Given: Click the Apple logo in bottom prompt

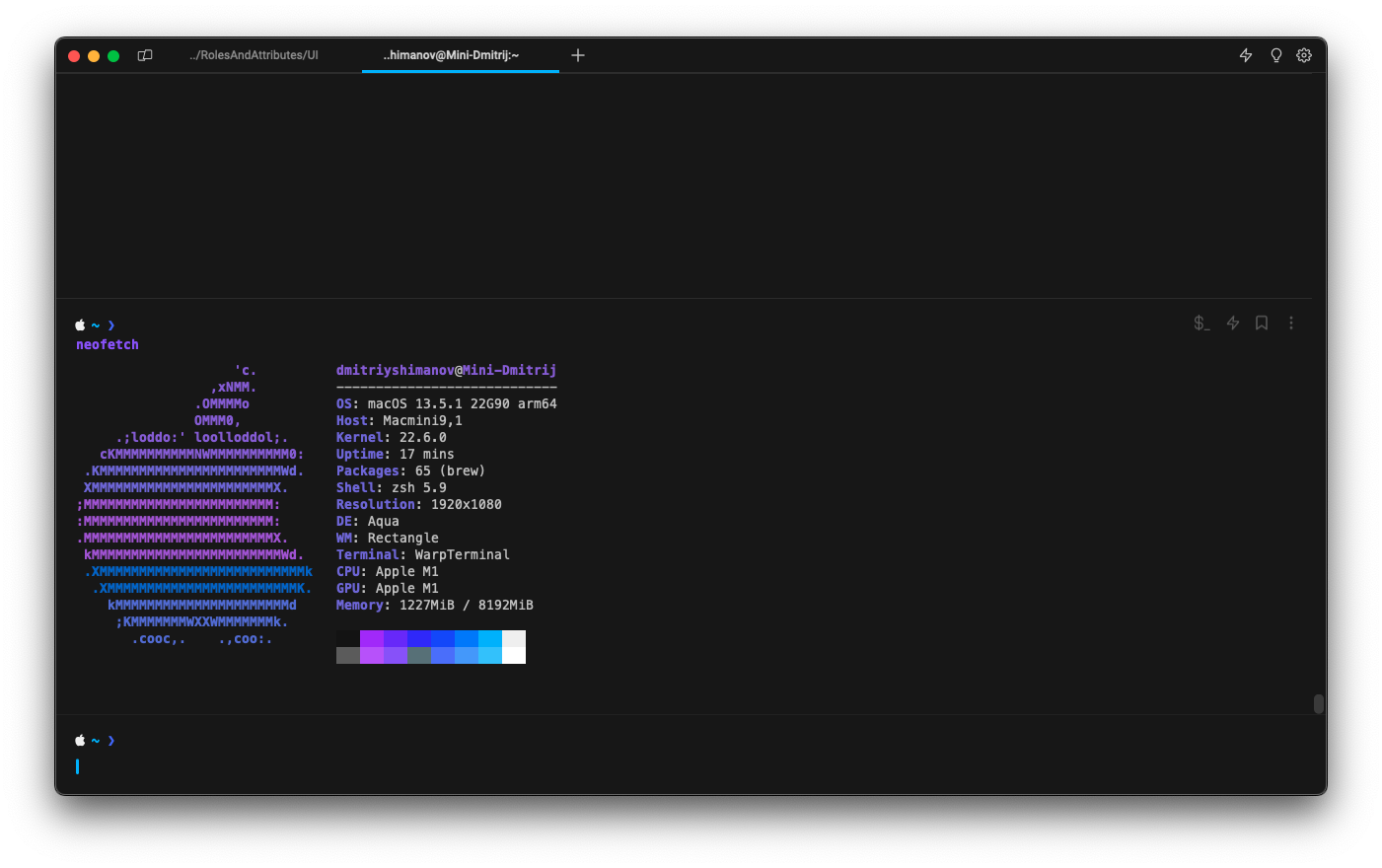Looking at the screenshot, I should pyautogui.click(x=80, y=740).
